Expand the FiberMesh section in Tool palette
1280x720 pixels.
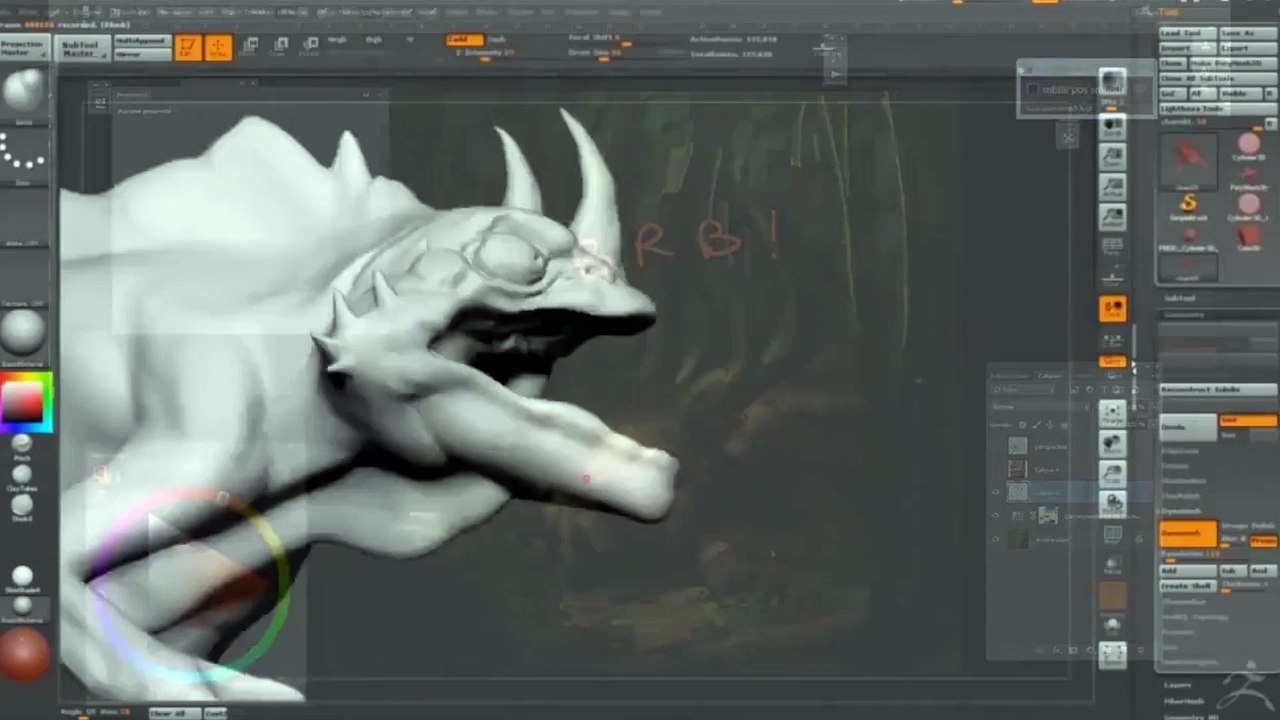pos(1184,700)
